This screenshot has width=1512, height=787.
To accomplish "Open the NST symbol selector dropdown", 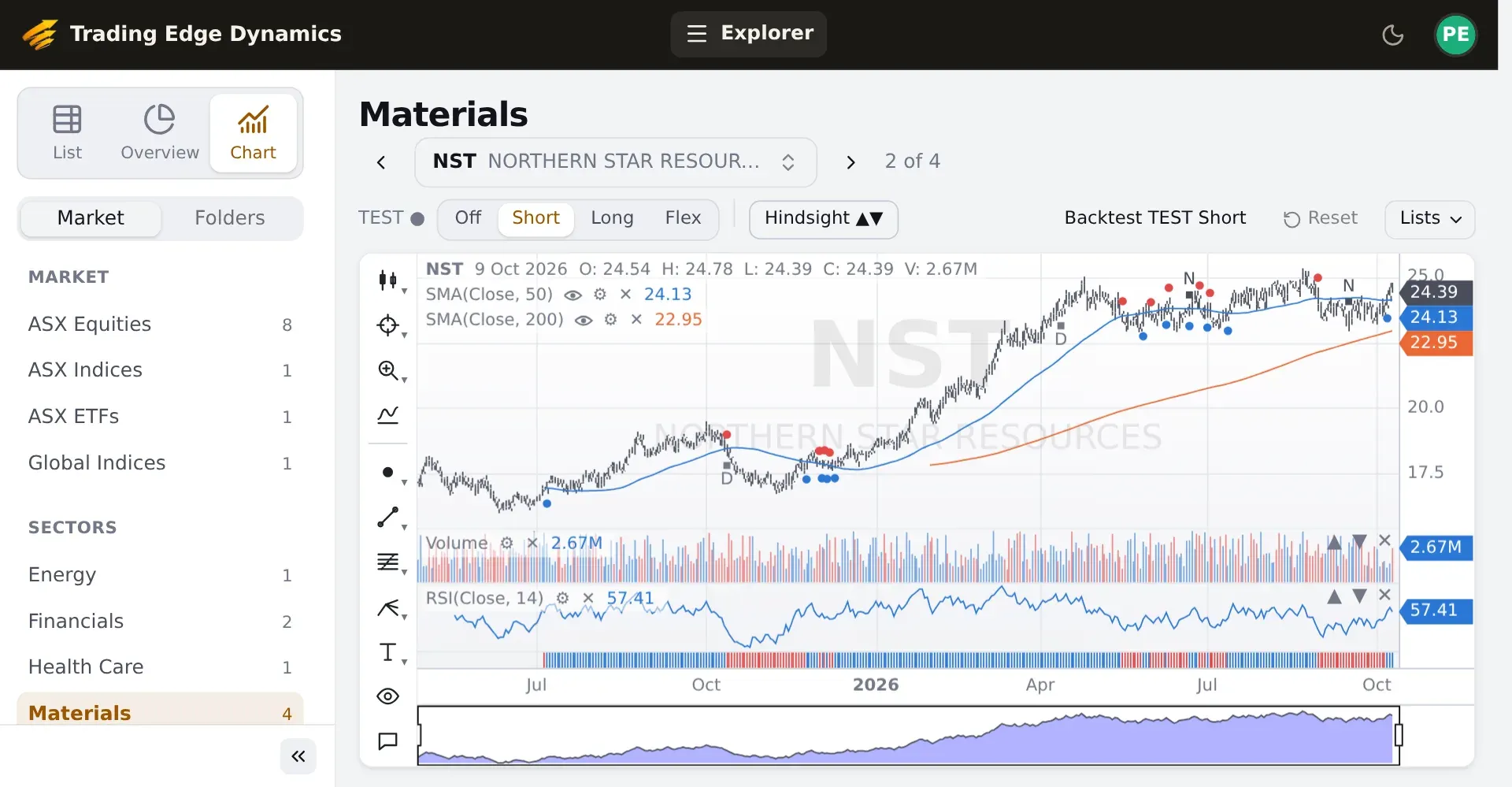I will pos(615,162).
